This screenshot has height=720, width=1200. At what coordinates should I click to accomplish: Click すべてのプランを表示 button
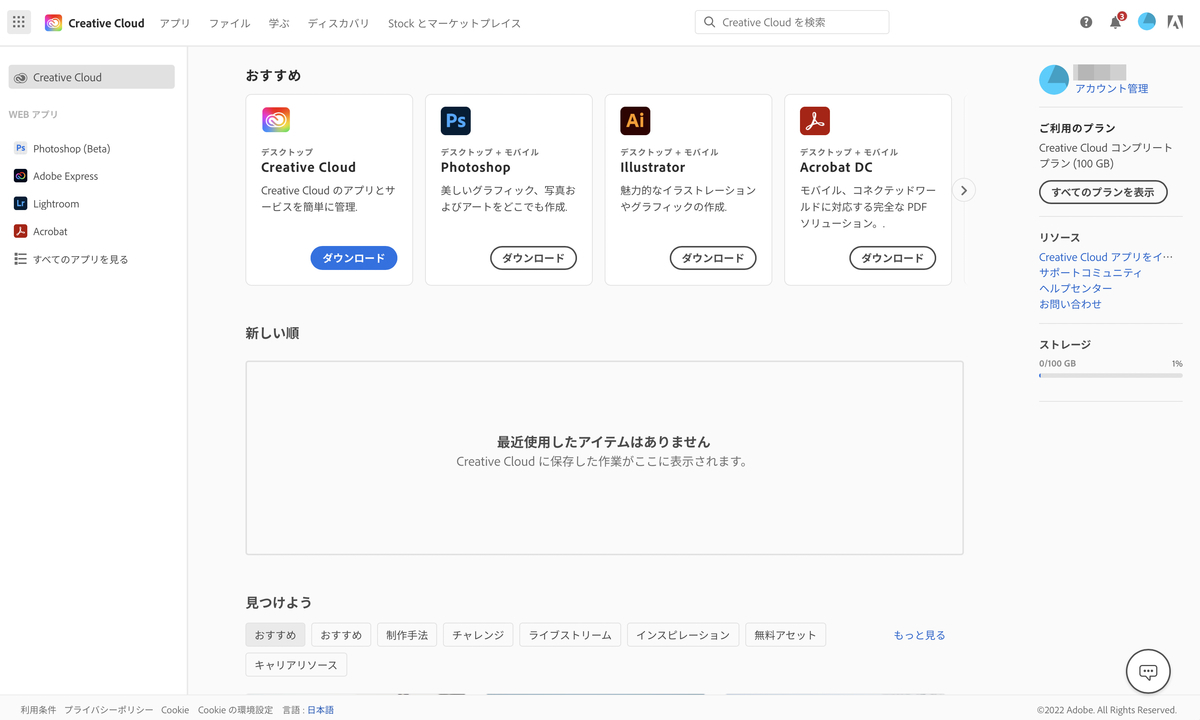(1103, 192)
